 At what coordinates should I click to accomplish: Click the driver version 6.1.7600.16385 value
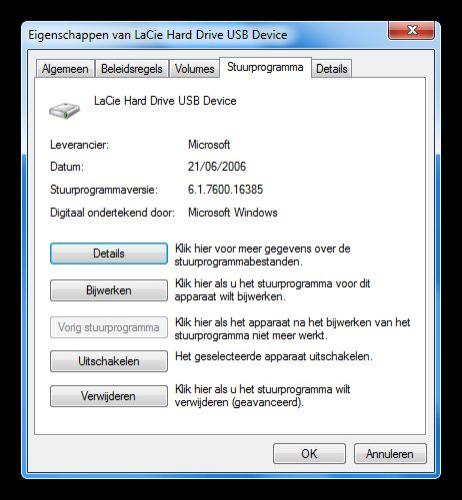(225, 189)
